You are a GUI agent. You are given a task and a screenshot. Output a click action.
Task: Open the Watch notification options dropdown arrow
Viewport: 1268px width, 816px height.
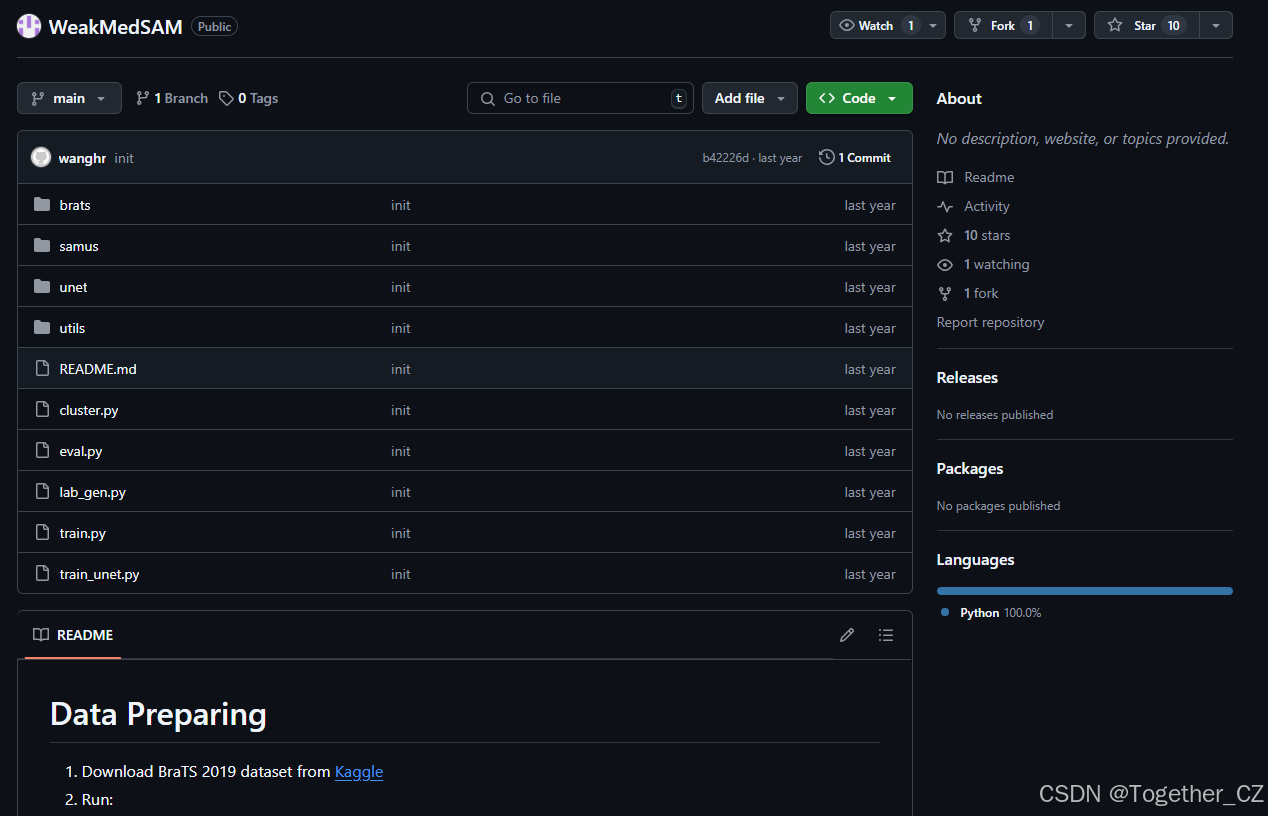click(934, 26)
